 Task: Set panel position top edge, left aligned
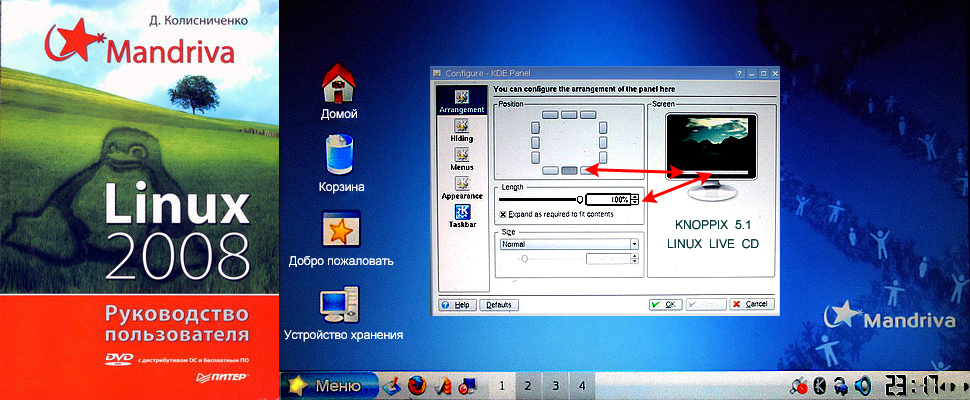(550, 115)
